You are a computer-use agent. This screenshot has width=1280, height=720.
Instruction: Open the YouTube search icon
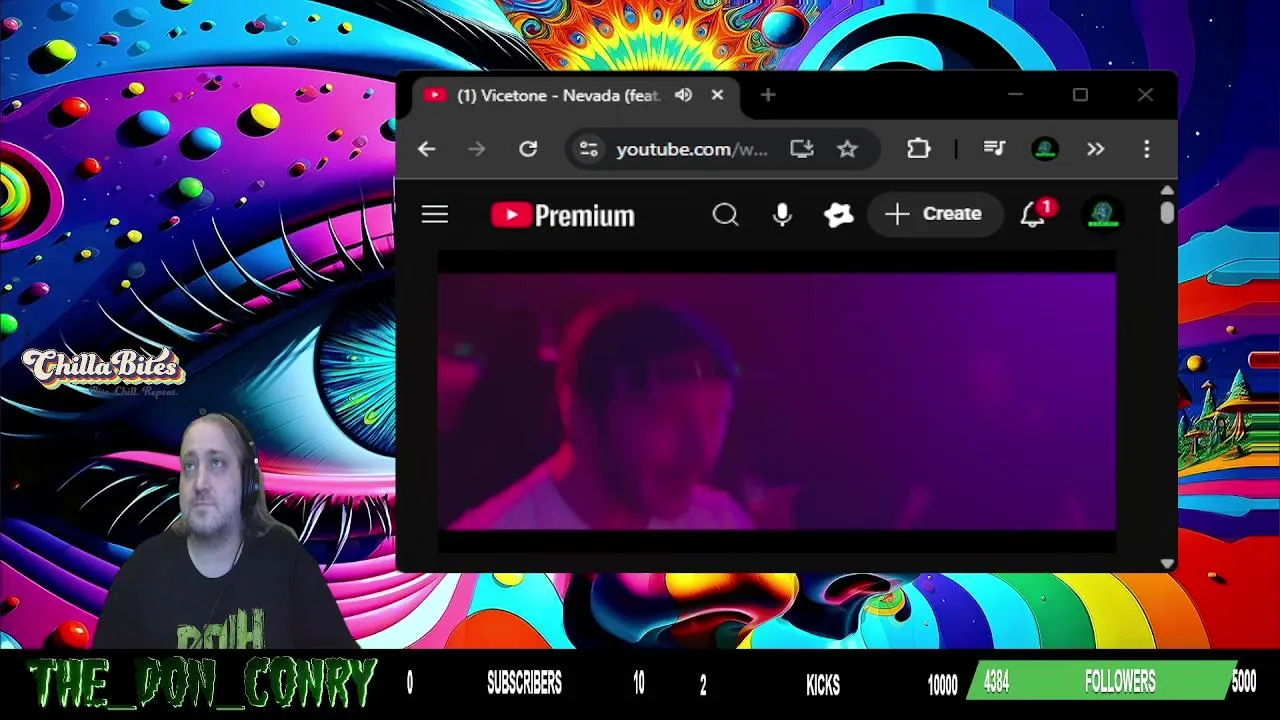click(x=726, y=214)
